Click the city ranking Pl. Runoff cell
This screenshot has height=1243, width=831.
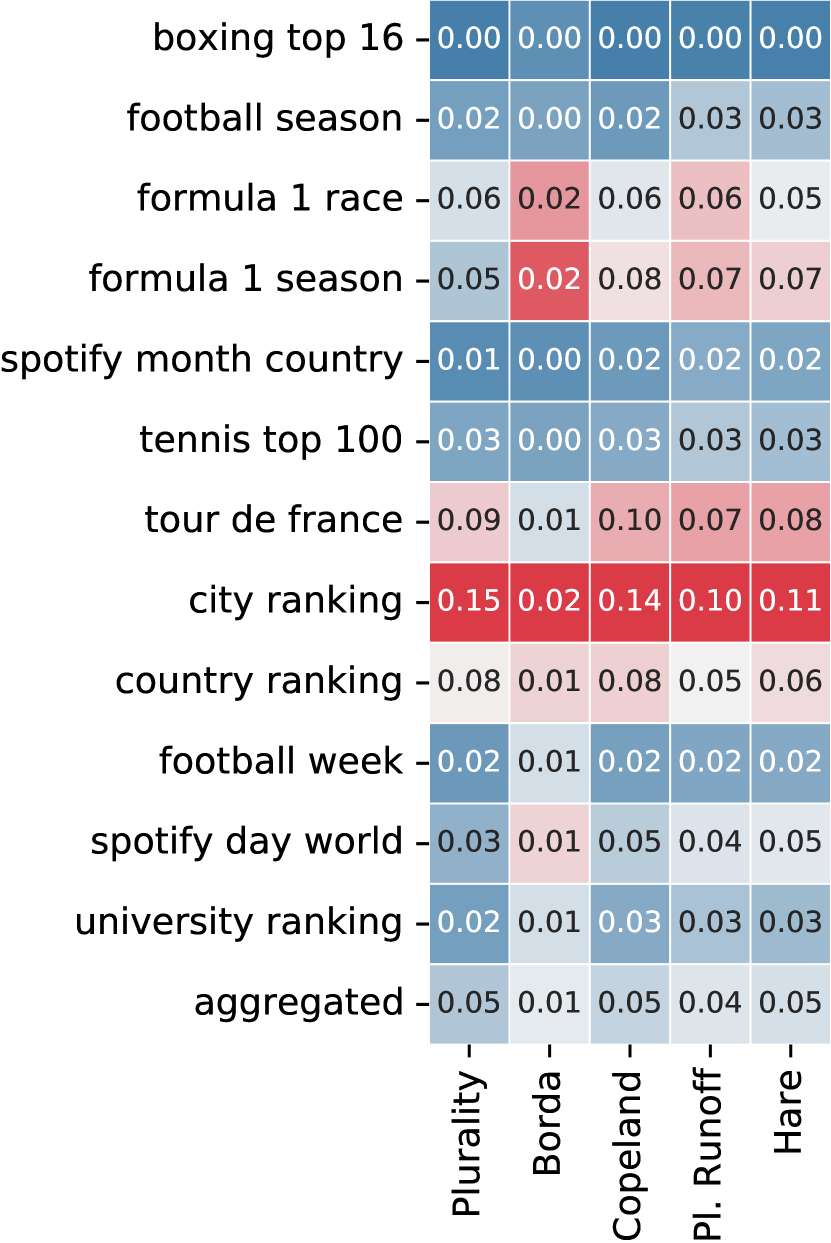[710, 601]
